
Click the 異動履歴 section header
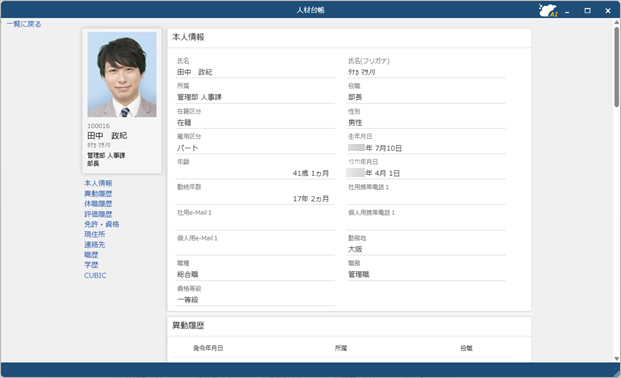tap(188, 326)
